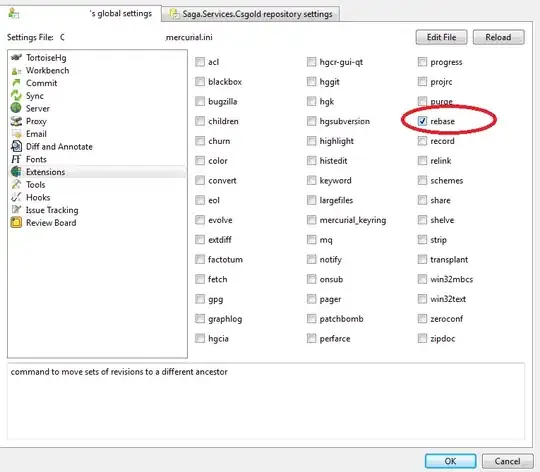This screenshot has width=540, height=472.
Task: Enable the blackbox extension
Action: (x=200, y=82)
